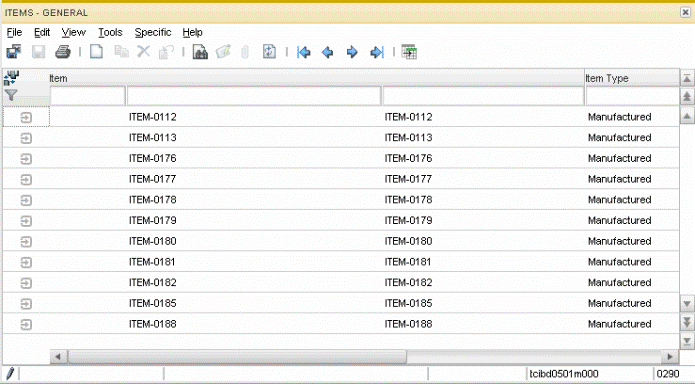Go to first record arrow icon
This screenshot has height=384, width=695.
[304, 52]
